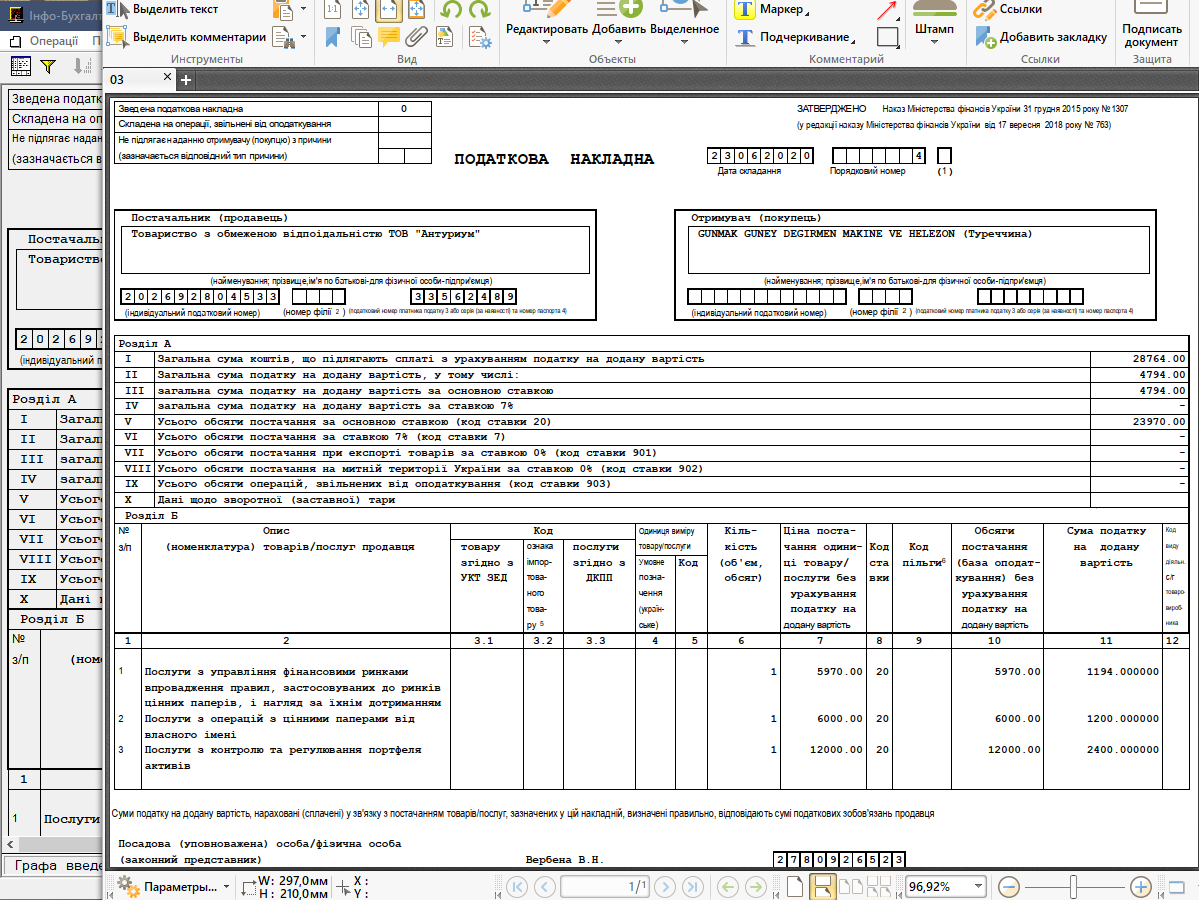Add a new tab with the plus button
1199x900 pixels.
pyautogui.click(x=186, y=80)
